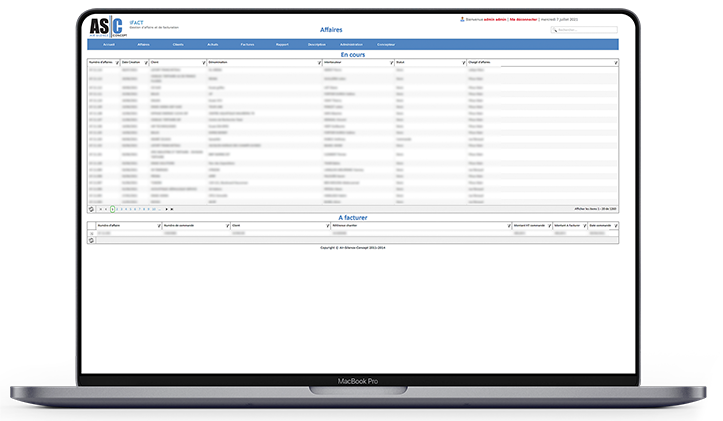Open filter on Date Création column
Screen dimensions: 723x421
tap(146, 63)
